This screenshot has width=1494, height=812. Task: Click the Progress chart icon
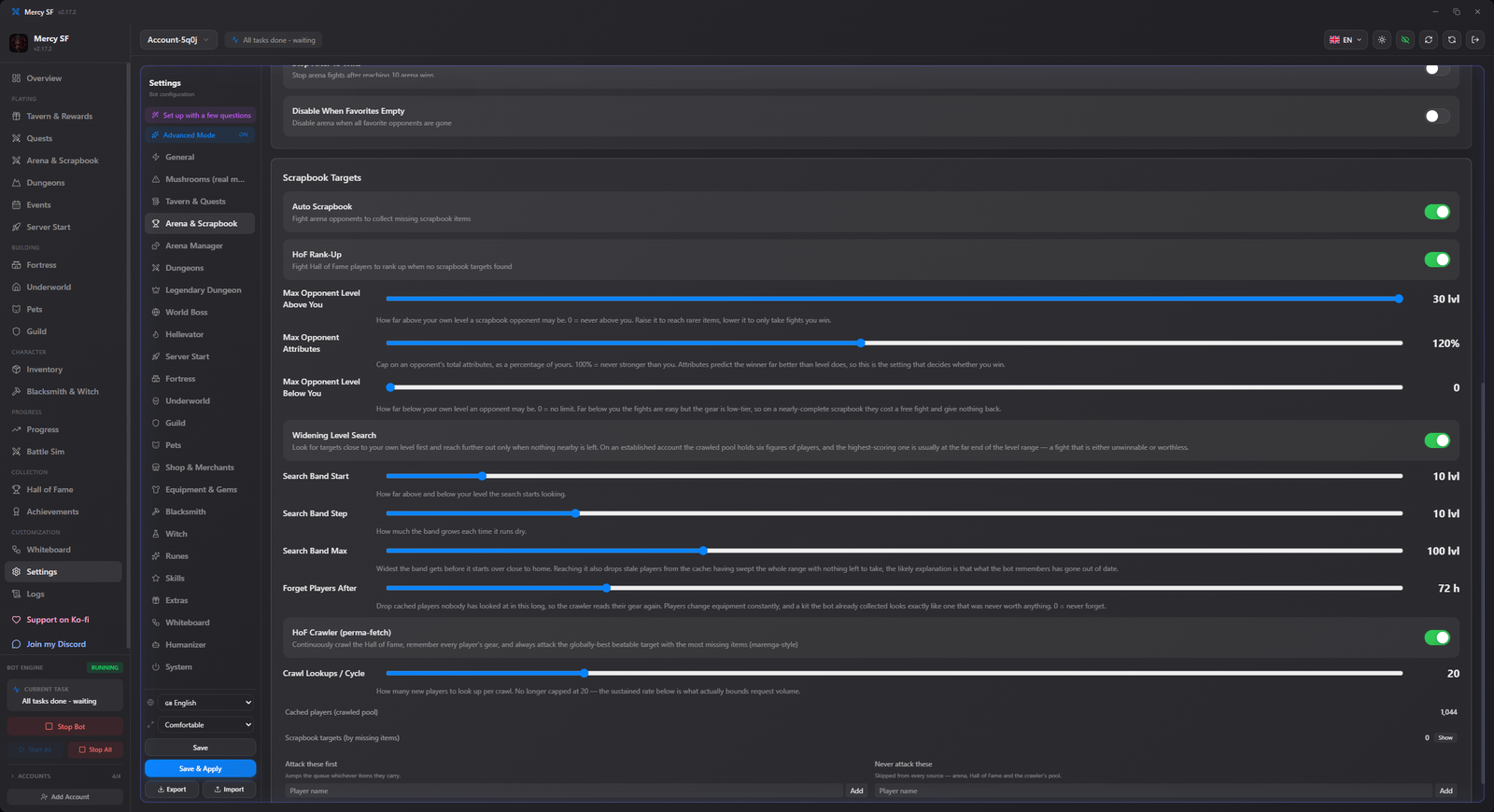click(17, 429)
